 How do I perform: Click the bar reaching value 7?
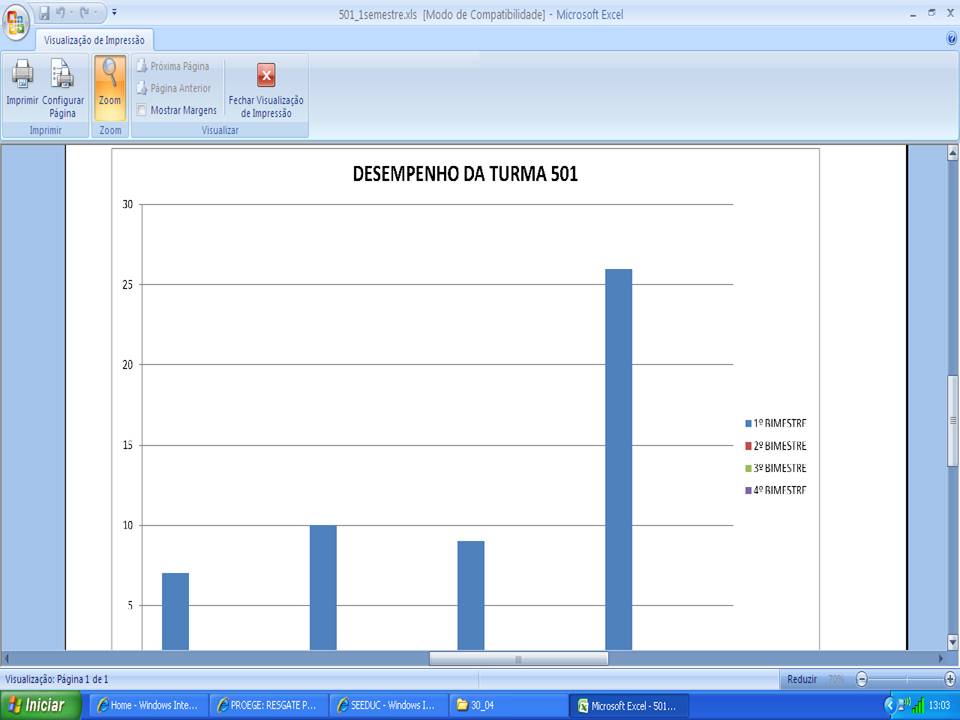[176, 612]
